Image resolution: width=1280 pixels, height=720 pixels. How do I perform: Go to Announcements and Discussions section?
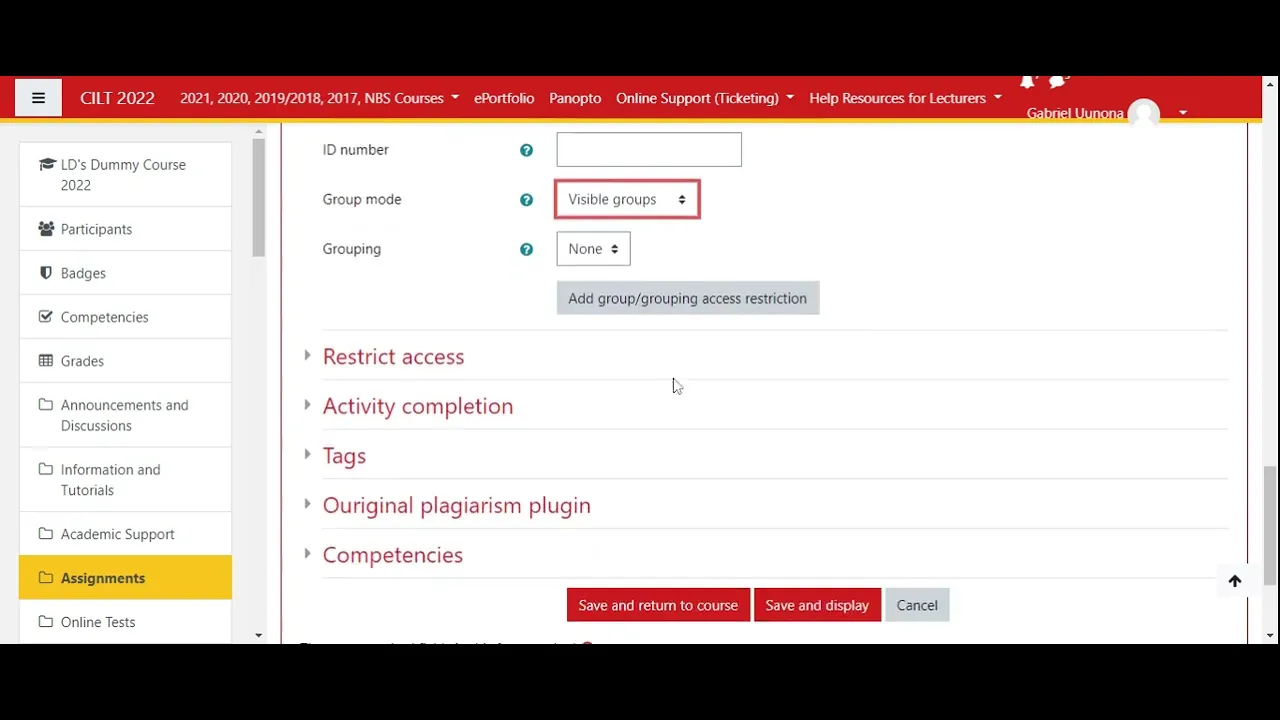pyautogui.click(x=124, y=415)
